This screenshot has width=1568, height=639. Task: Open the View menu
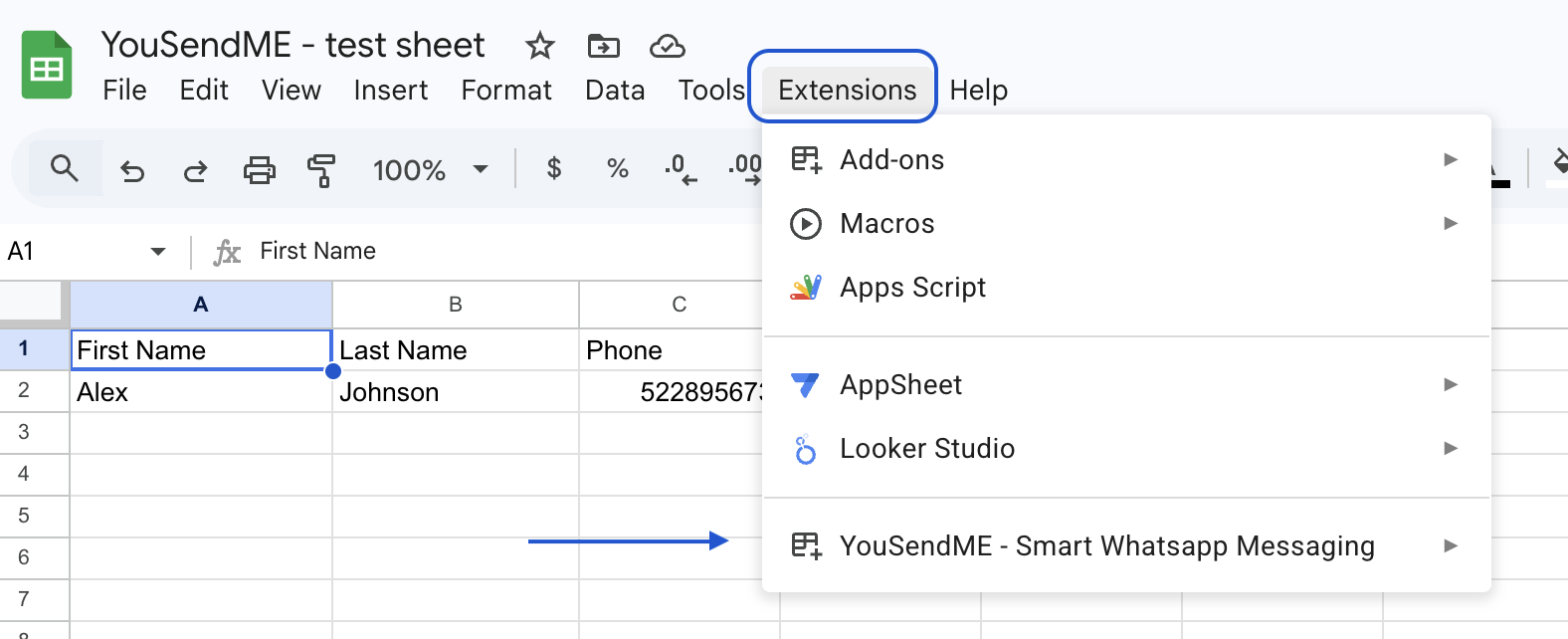point(292,91)
